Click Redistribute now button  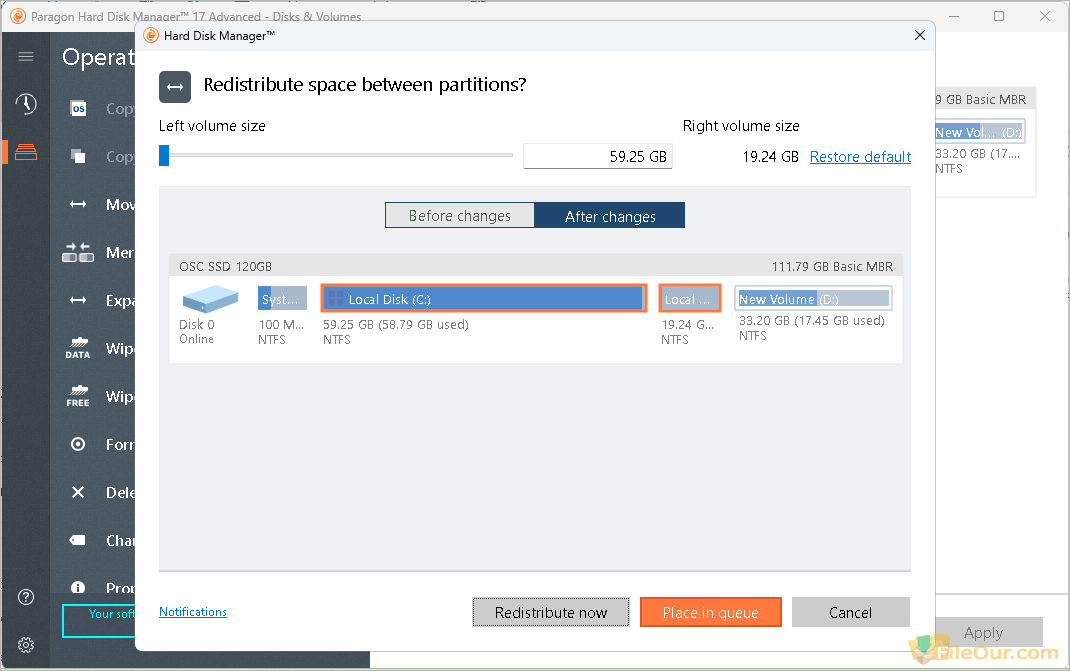point(551,612)
